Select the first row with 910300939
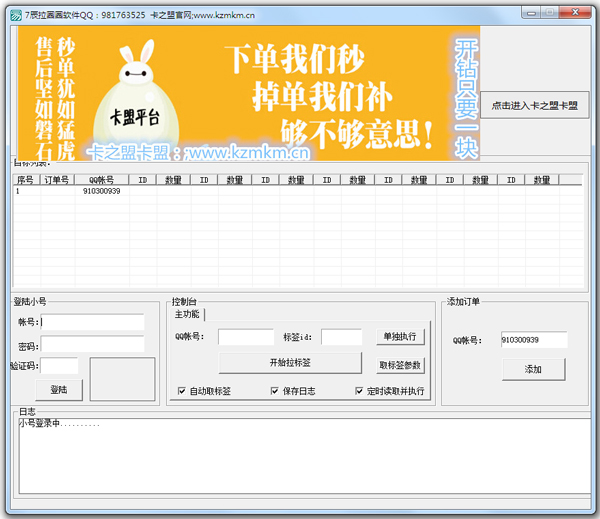600x519 pixels. (101, 191)
